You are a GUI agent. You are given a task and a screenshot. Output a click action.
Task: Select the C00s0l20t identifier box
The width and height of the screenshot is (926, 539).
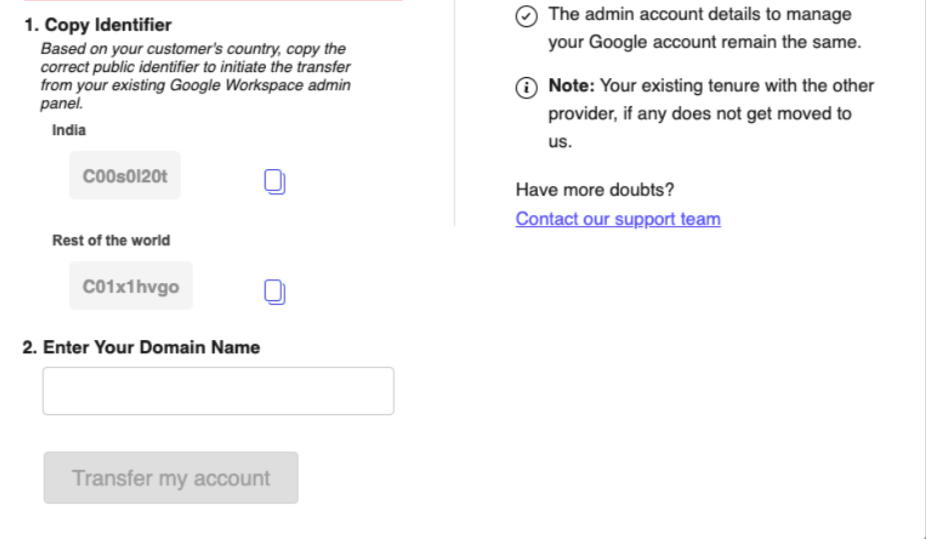(125, 176)
